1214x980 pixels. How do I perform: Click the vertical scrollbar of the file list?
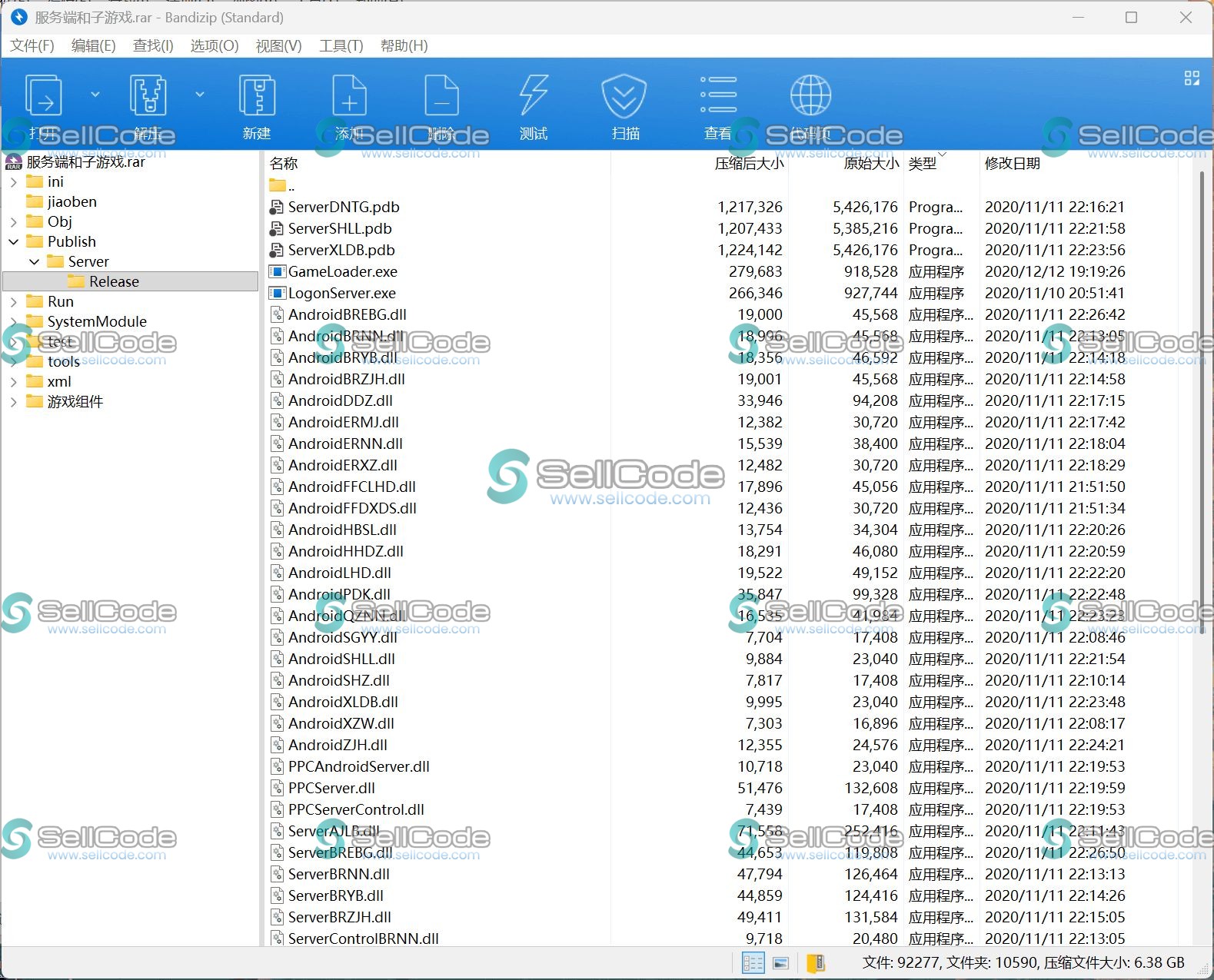[1202, 384]
